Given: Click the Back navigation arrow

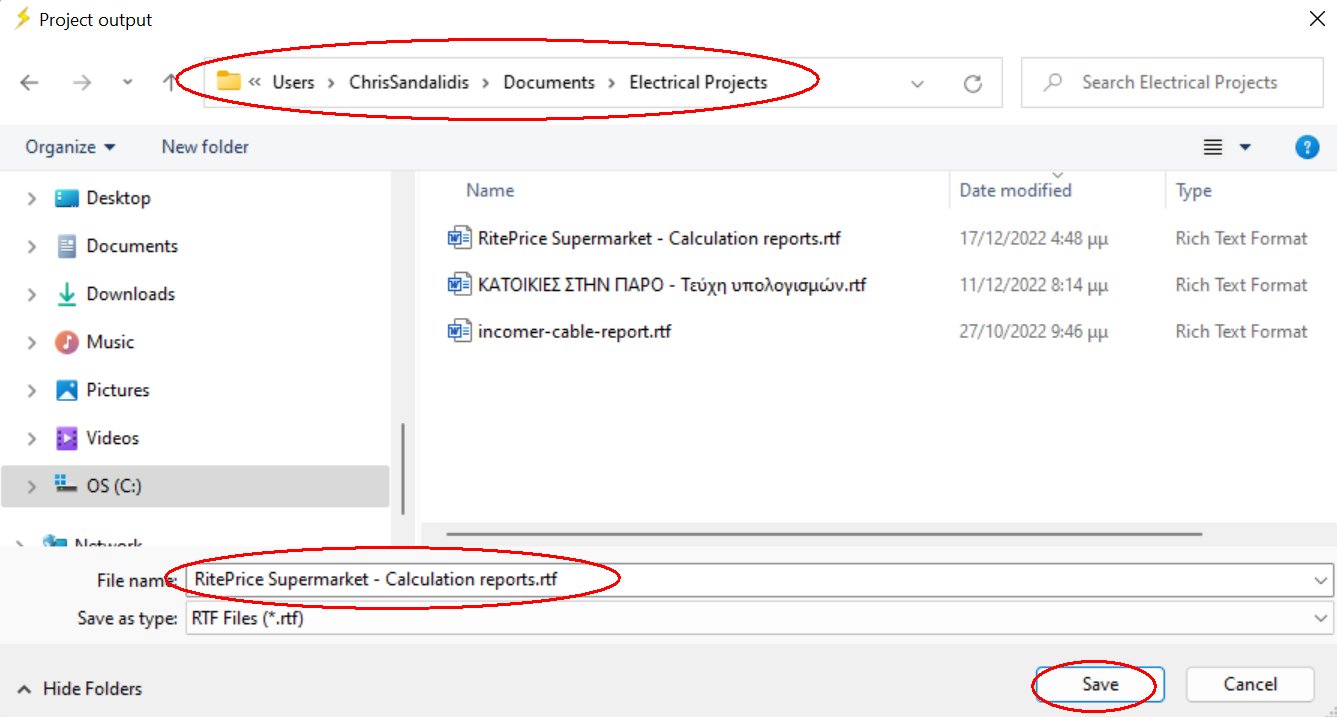Looking at the screenshot, I should (29, 83).
